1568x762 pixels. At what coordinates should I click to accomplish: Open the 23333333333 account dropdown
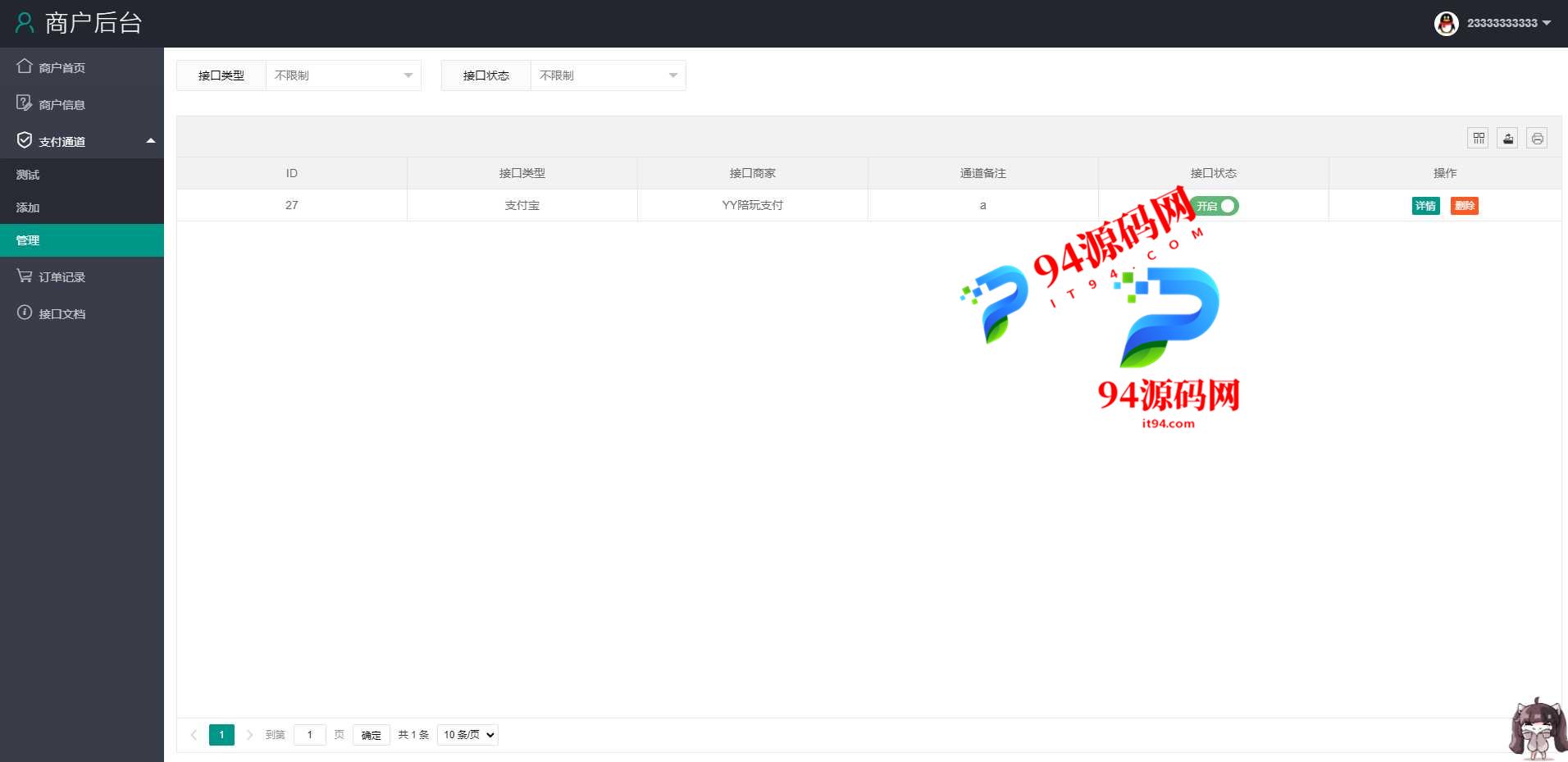point(1508,23)
